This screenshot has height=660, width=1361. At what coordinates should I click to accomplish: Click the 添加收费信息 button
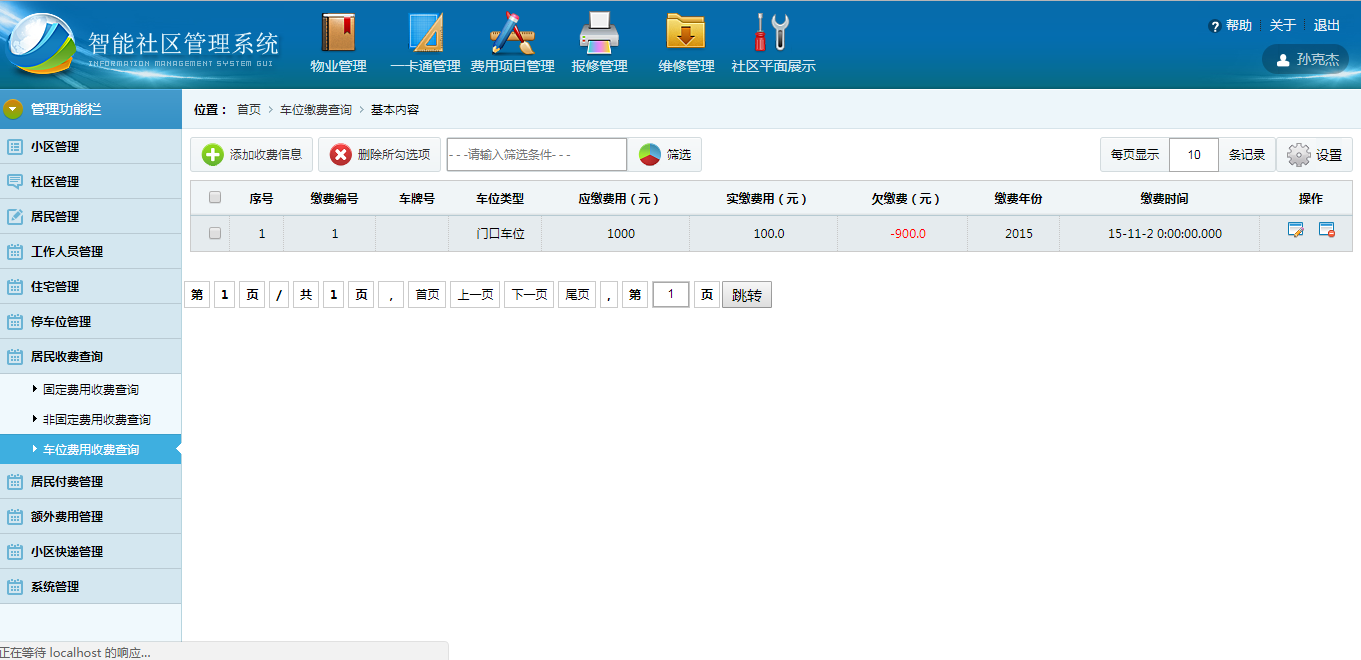[x=252, y=155]
